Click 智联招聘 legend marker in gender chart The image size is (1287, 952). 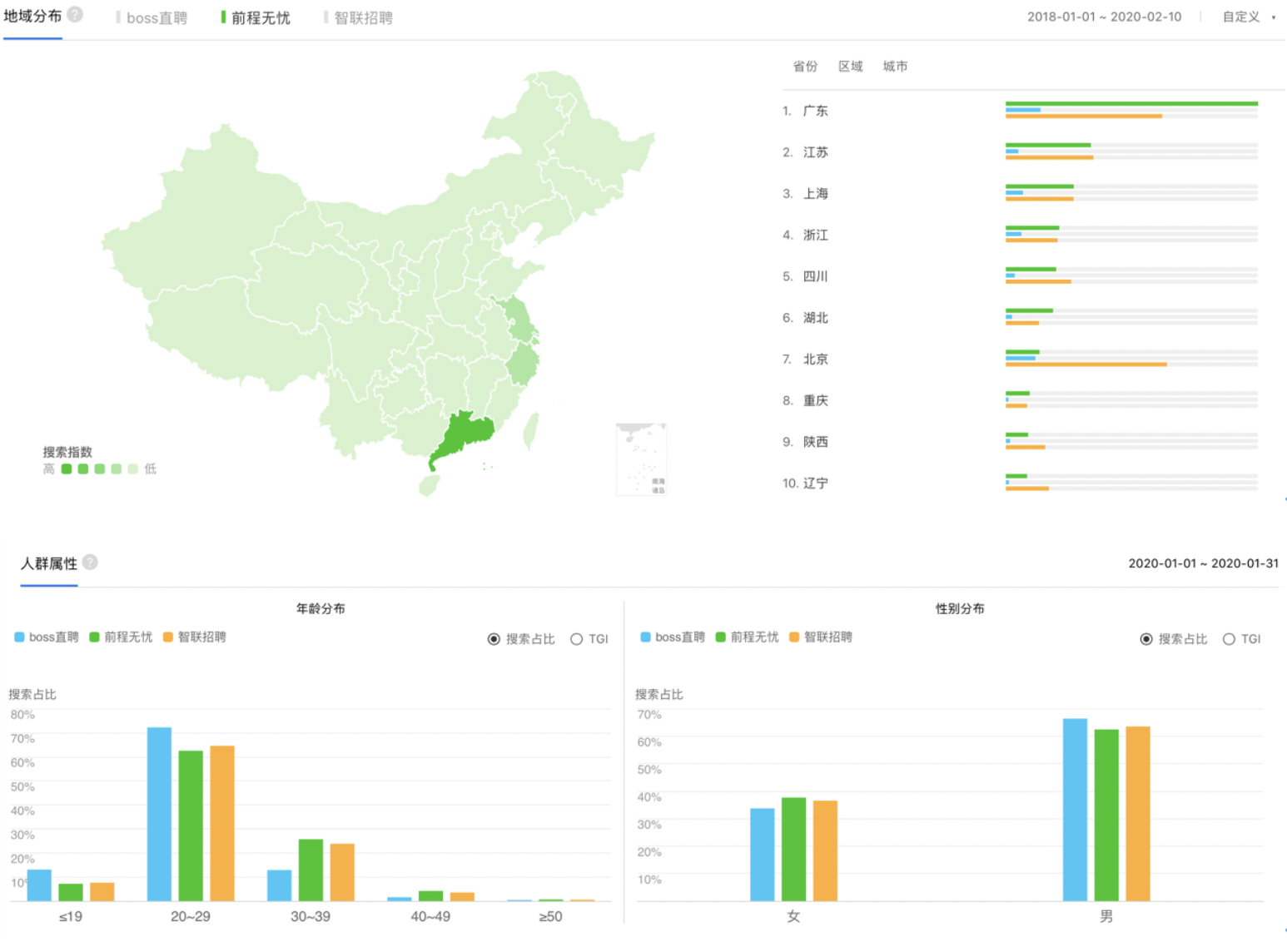click(x=793, y=637)
